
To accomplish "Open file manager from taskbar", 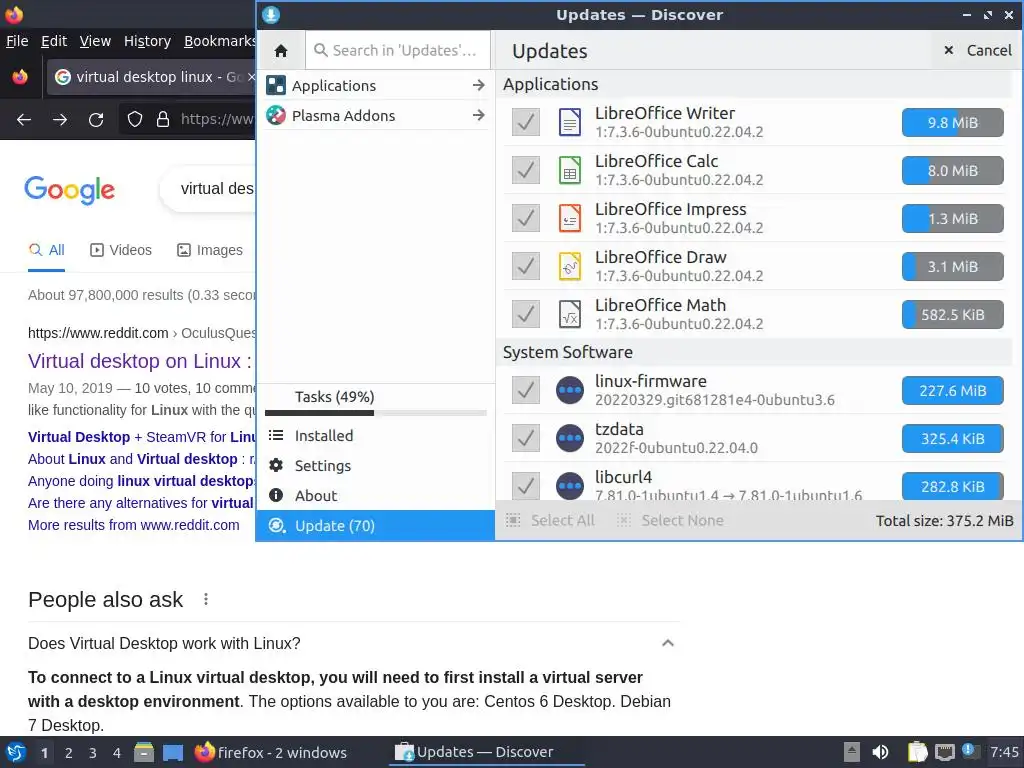I will tap(144, 752).
